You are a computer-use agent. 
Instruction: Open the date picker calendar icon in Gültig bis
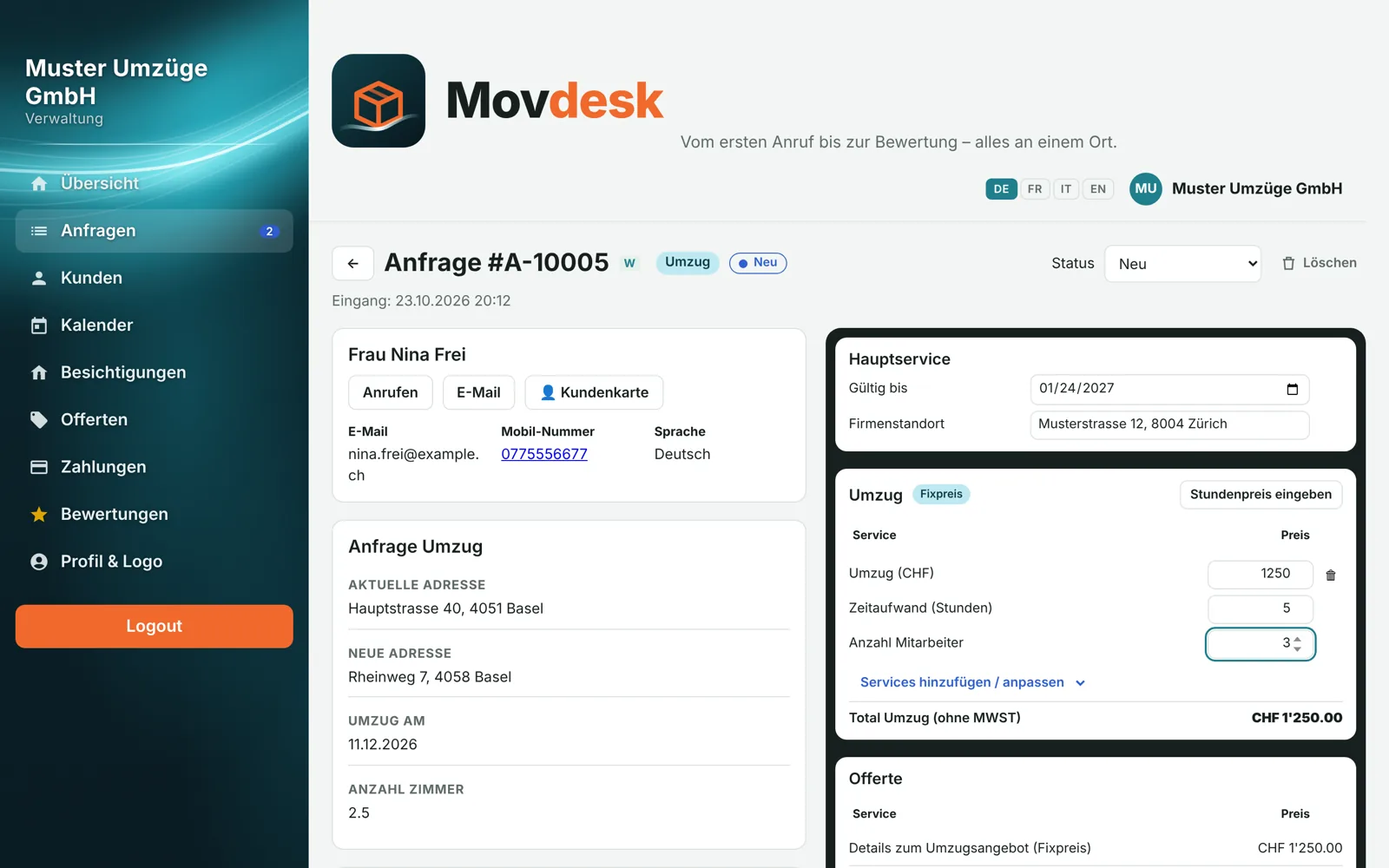tap(1292, 389)
